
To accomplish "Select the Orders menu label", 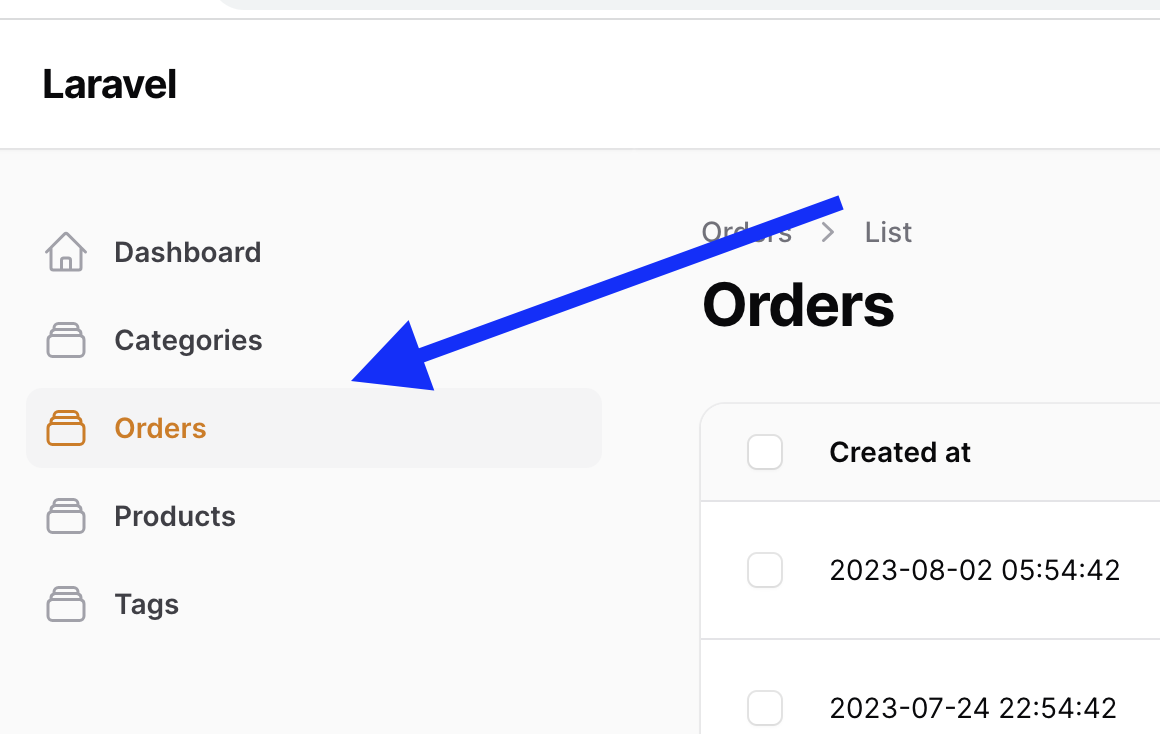I will (x=161, y=428).
